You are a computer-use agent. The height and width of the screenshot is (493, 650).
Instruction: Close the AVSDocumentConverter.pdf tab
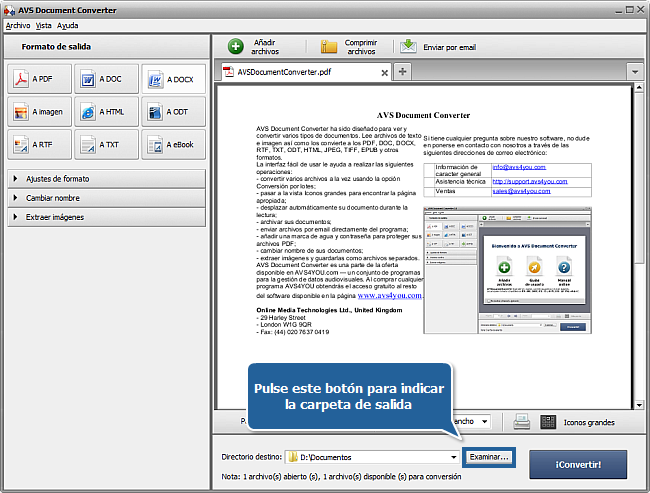click(x=385, y=72)
